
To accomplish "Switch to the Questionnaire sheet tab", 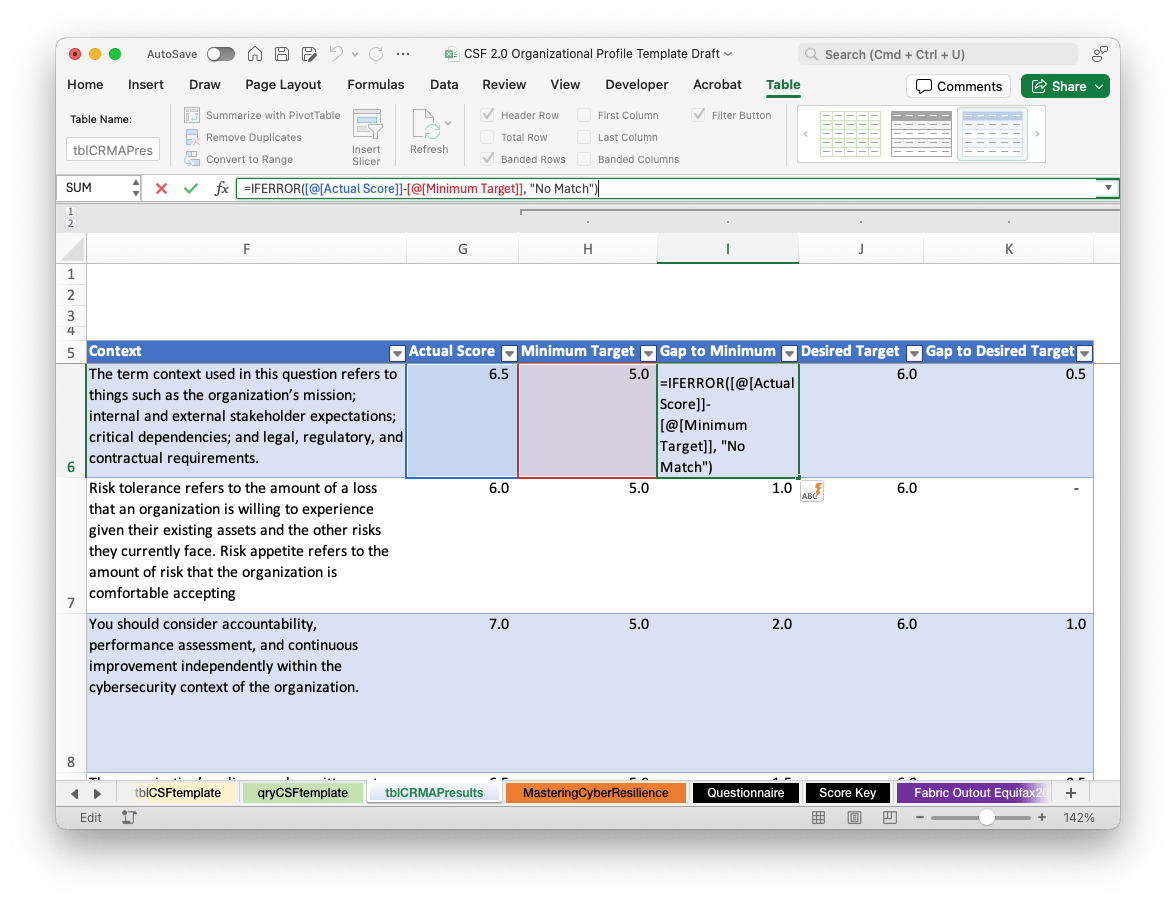I will pos(746,793).
